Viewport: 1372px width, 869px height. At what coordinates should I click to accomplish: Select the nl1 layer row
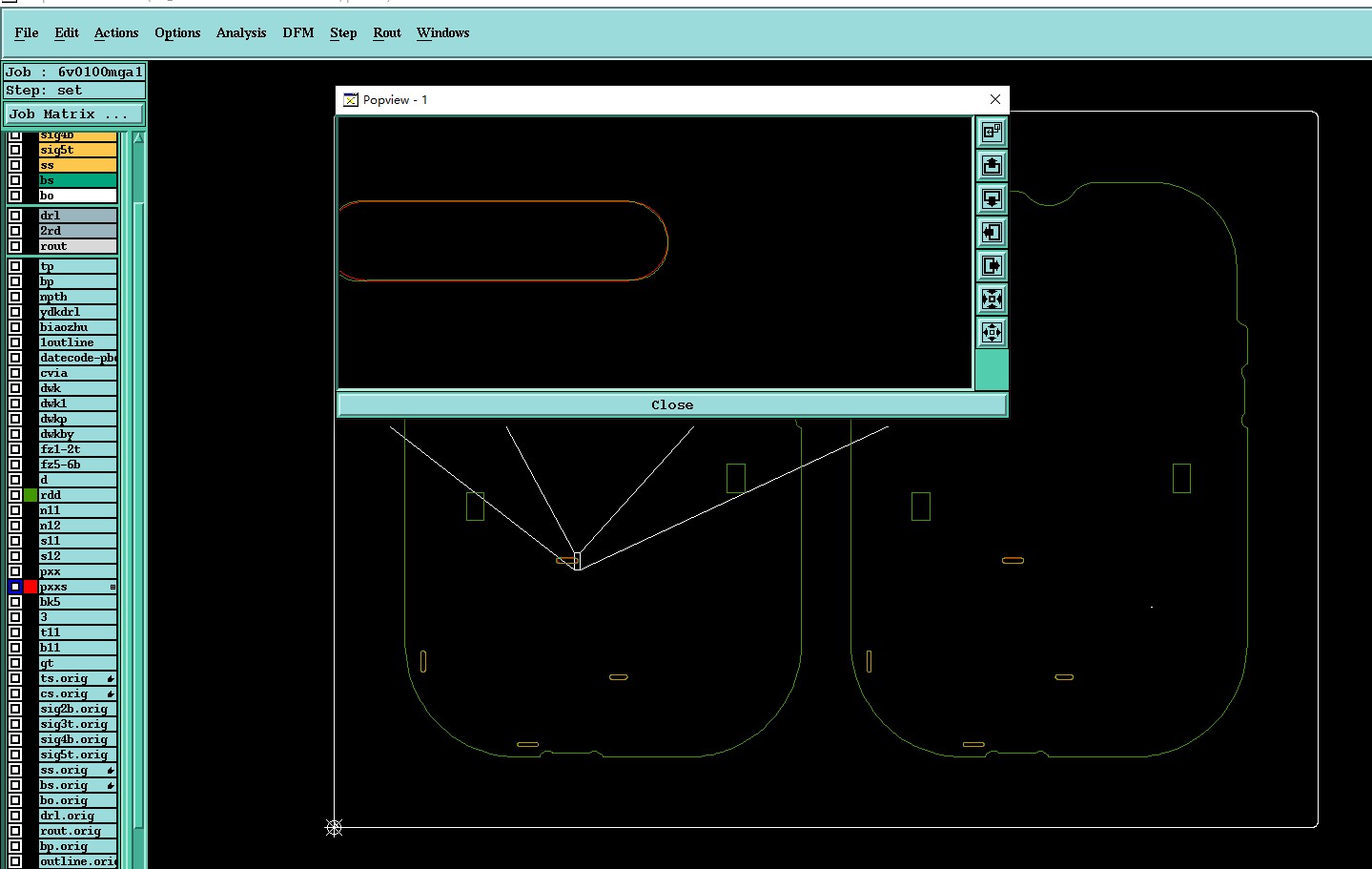click(78, 510)
